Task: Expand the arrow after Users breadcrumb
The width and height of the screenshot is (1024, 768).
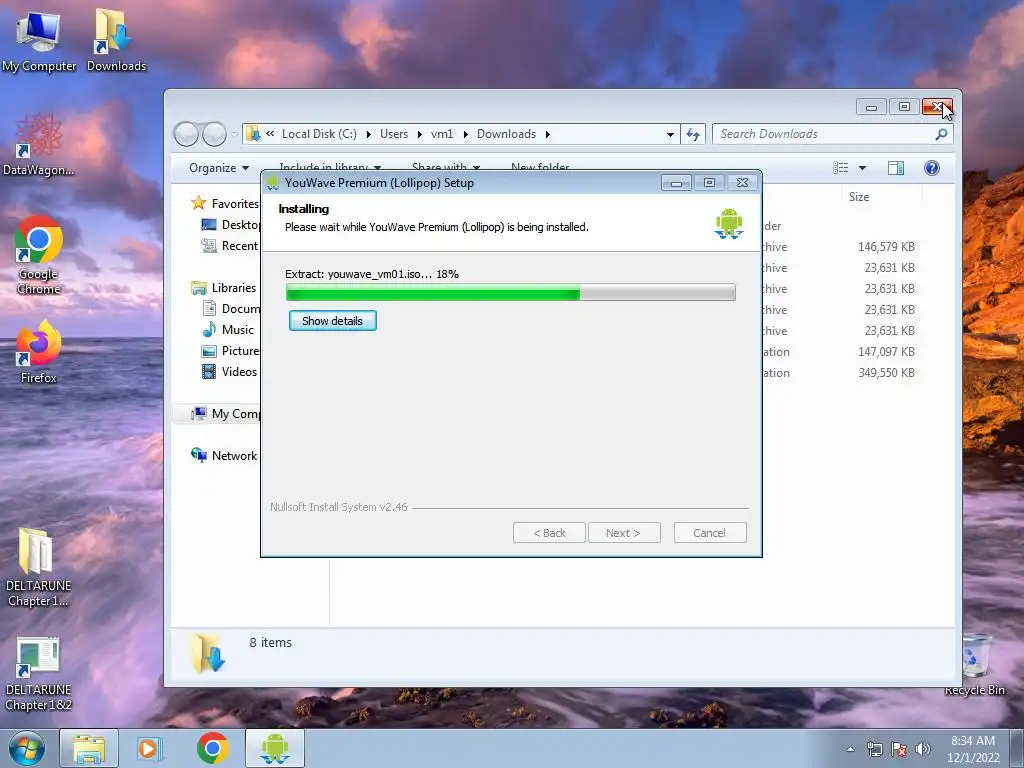Action: (419, 135)
